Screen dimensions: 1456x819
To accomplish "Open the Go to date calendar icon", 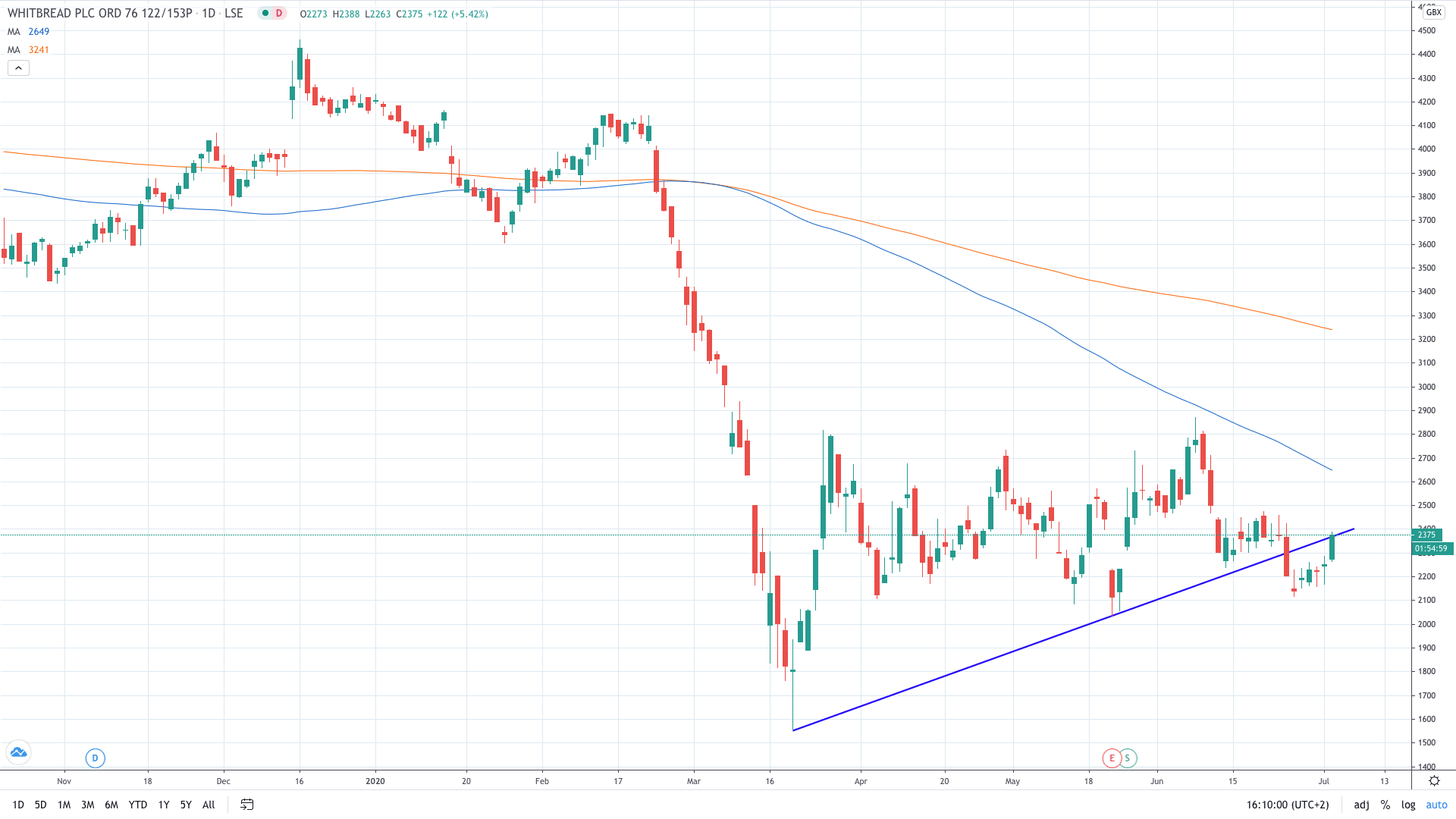I will (x=246, y=805).
